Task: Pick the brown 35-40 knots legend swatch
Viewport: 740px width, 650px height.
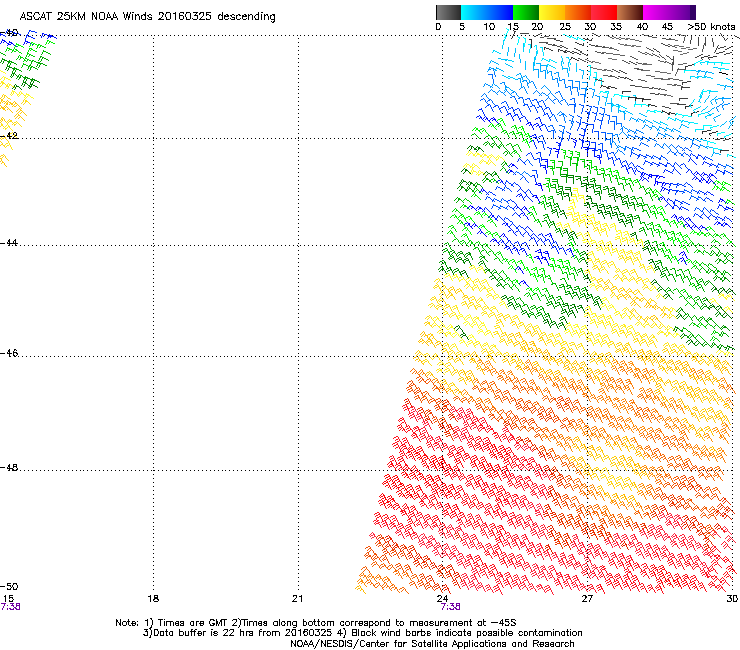Action: pos(630,12)
